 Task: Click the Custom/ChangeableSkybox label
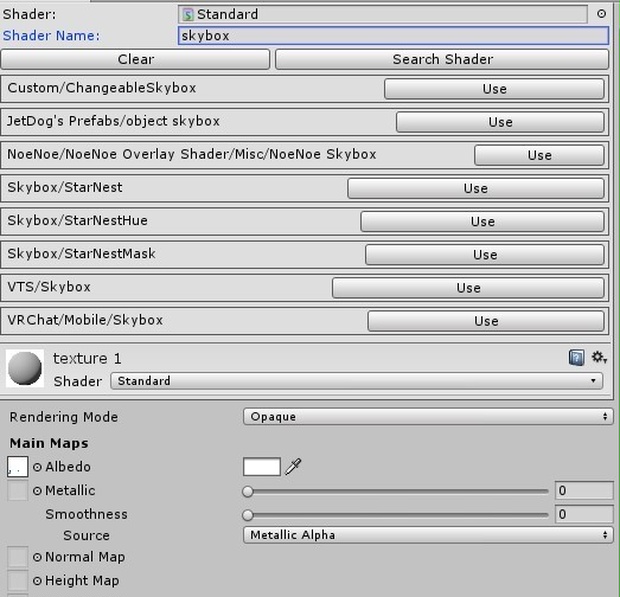click(x=102, y=88)
